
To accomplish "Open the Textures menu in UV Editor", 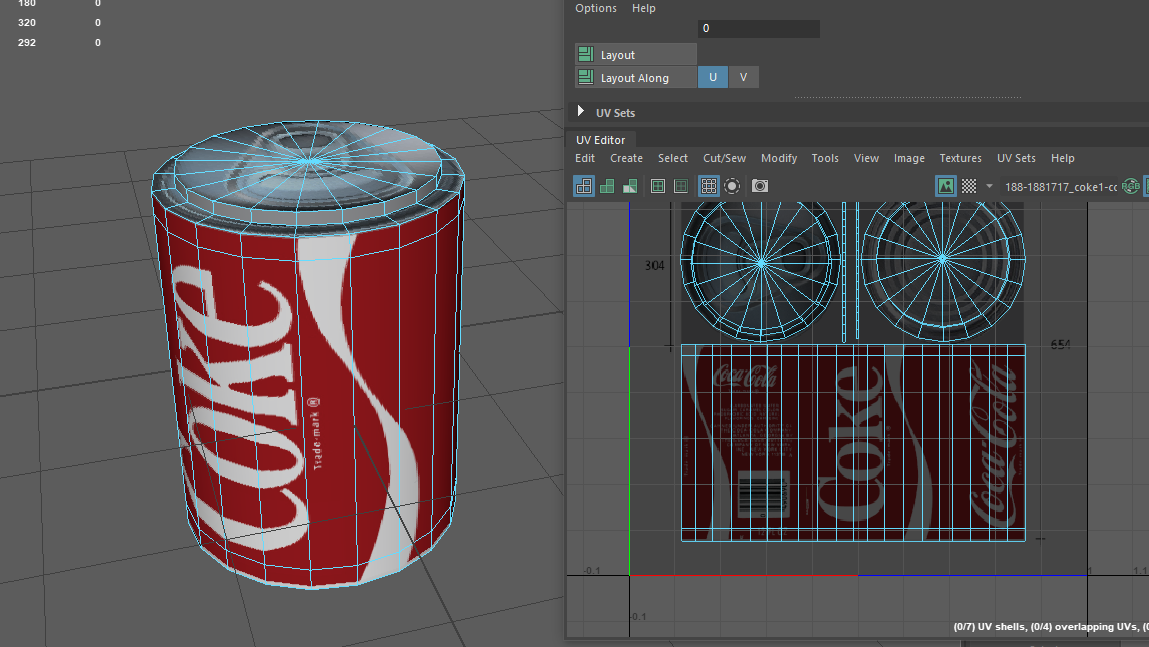I will pos(960,158).
